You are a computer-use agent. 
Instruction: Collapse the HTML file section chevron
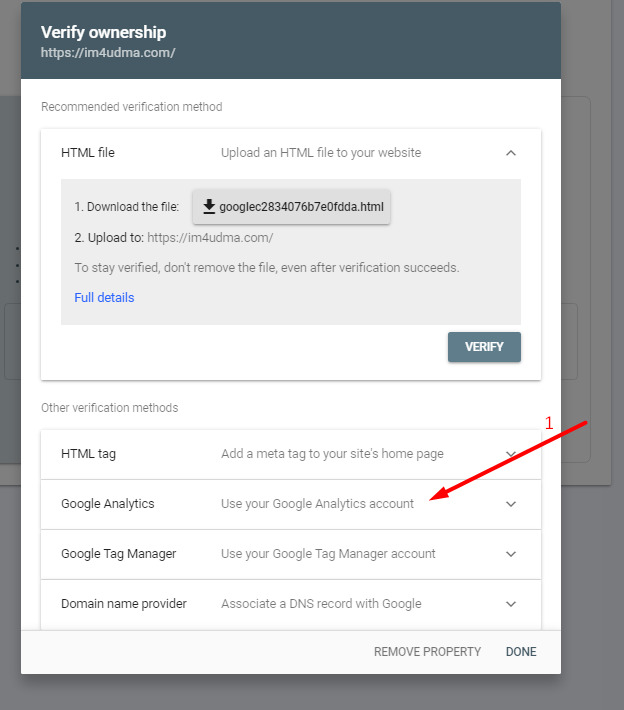[511, 153]
